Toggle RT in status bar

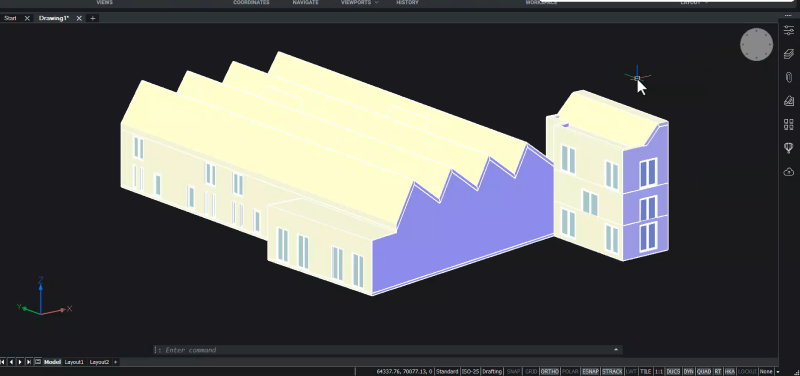718,371
